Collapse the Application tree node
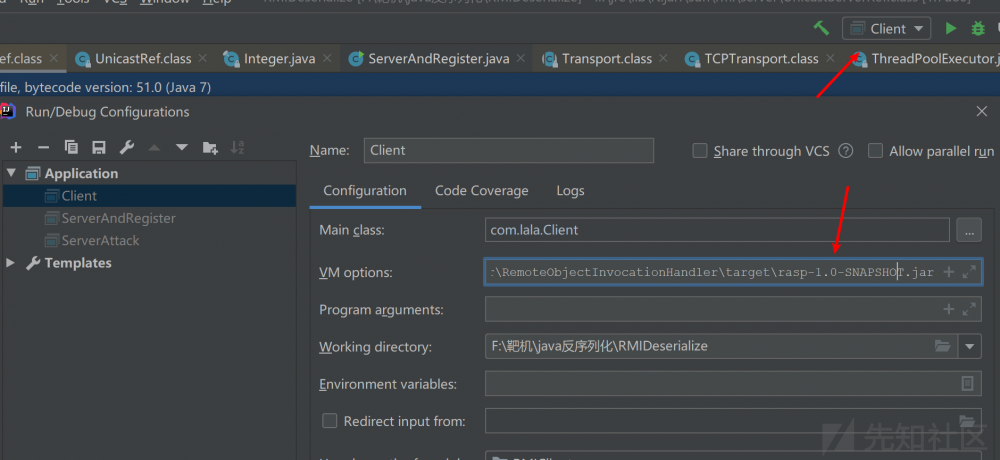Viewport: 1000px width, 460px height. point(12,173)
